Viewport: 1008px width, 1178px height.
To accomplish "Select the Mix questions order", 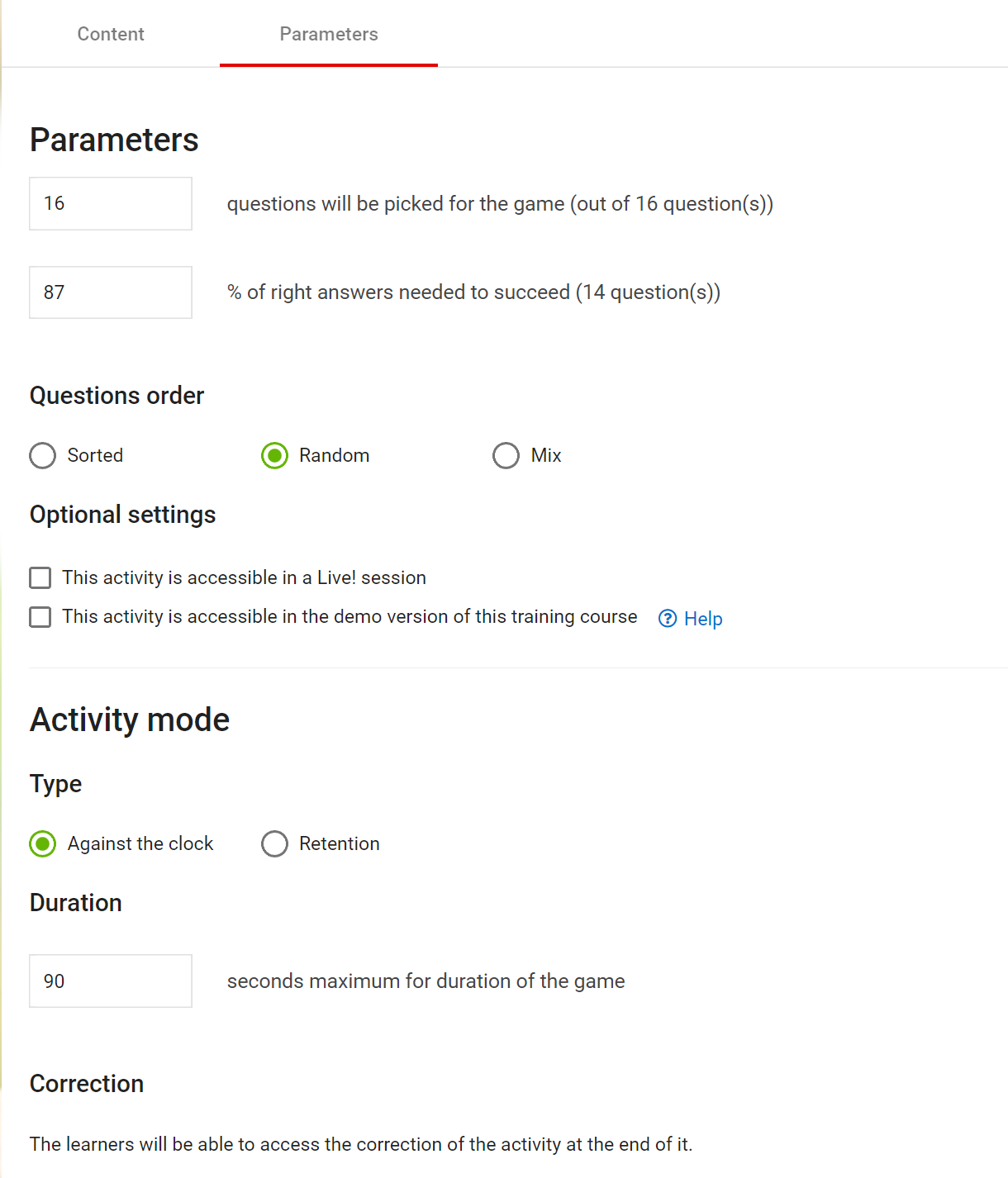I will click(x=506, y=456).
